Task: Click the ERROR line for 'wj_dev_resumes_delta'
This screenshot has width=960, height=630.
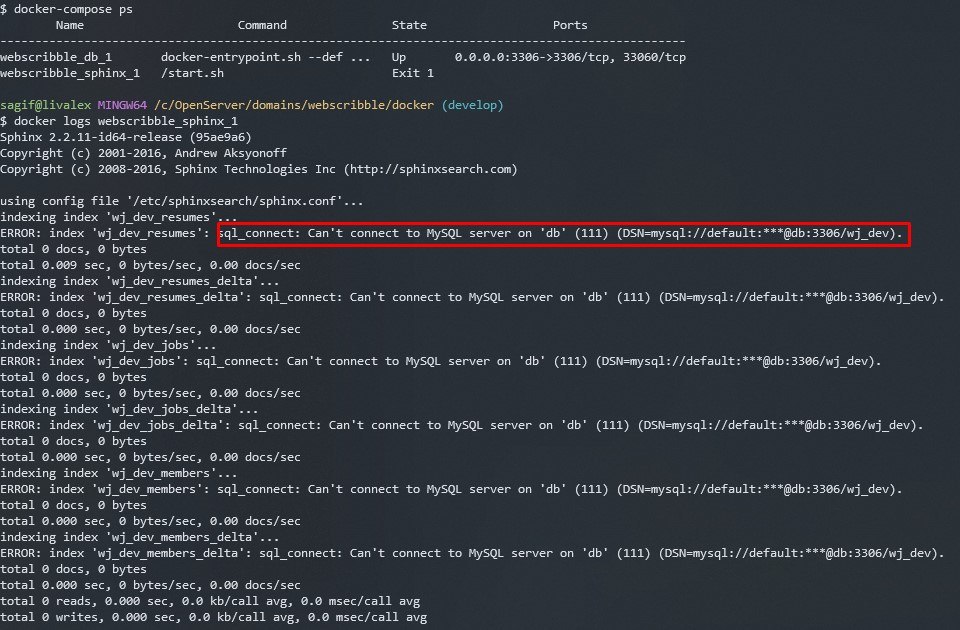Action: (472, 297)
